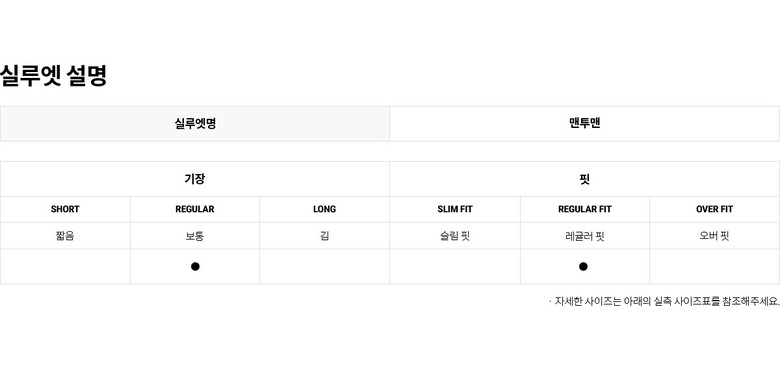Click the 김 cell
This screenshot has width=780, height=372.
(324, 236)
